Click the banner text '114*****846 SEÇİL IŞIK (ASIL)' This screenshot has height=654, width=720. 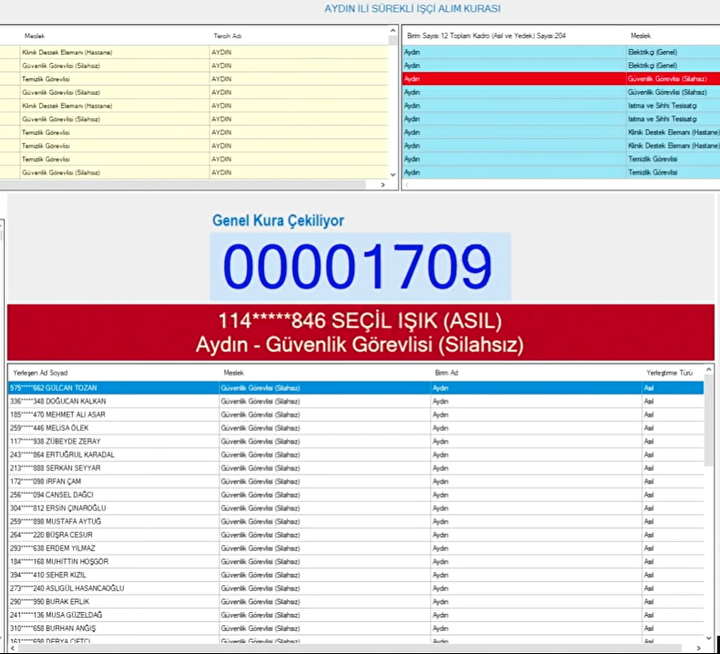[360, 321]
